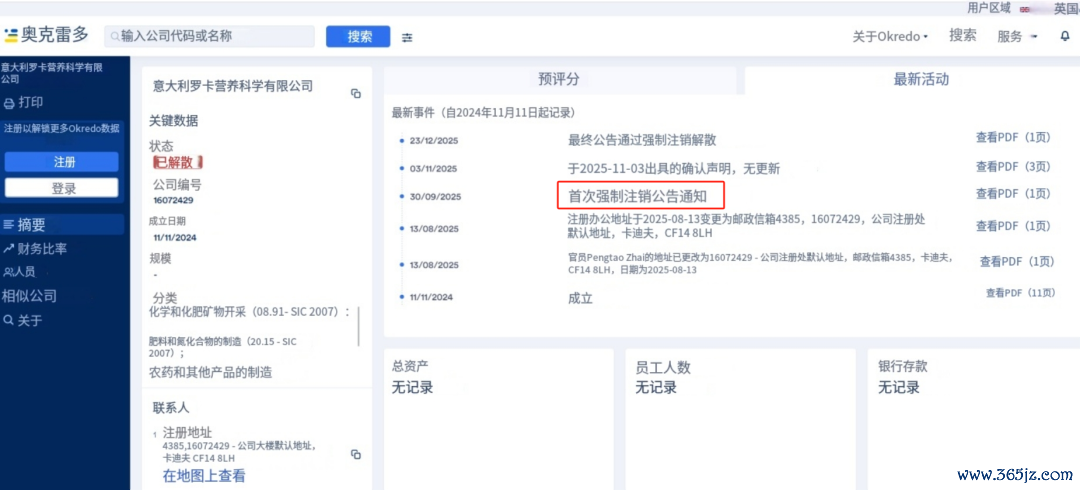Click the 员工人数 card
1080x490 pixels.
point(740,419)
